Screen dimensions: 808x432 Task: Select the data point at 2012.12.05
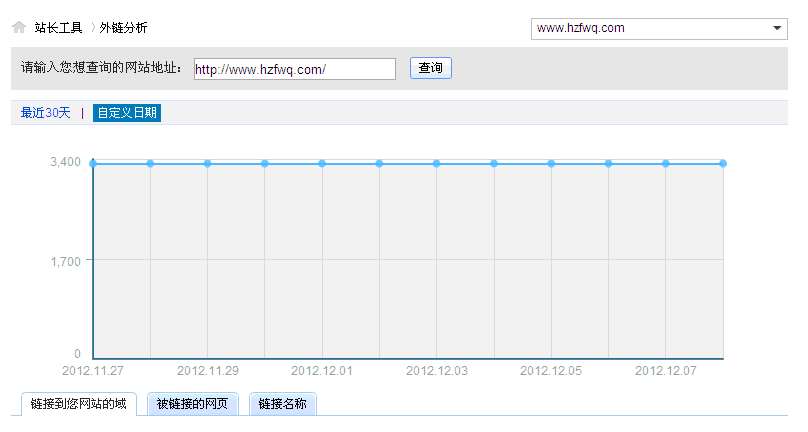click(x=551, y=163)
